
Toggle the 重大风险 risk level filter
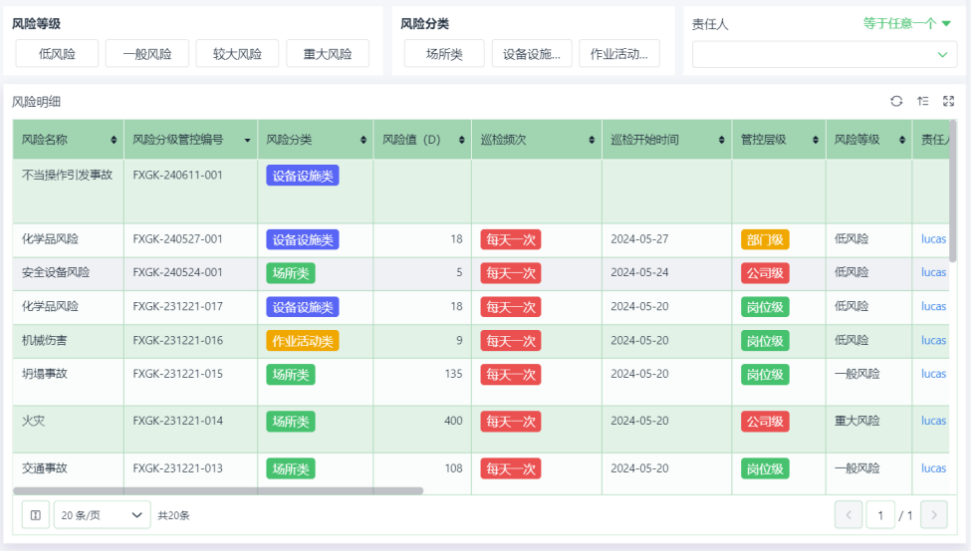(x=327, y=54)
